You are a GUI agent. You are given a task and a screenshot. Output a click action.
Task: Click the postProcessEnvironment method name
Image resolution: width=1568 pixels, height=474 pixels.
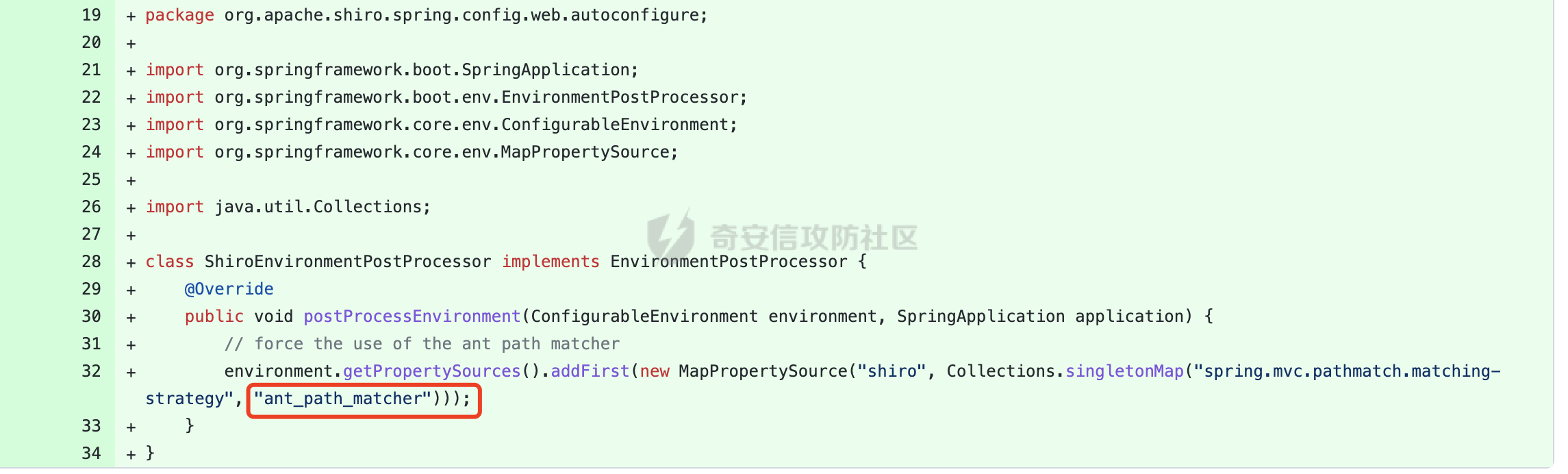(x=412, y=316)
